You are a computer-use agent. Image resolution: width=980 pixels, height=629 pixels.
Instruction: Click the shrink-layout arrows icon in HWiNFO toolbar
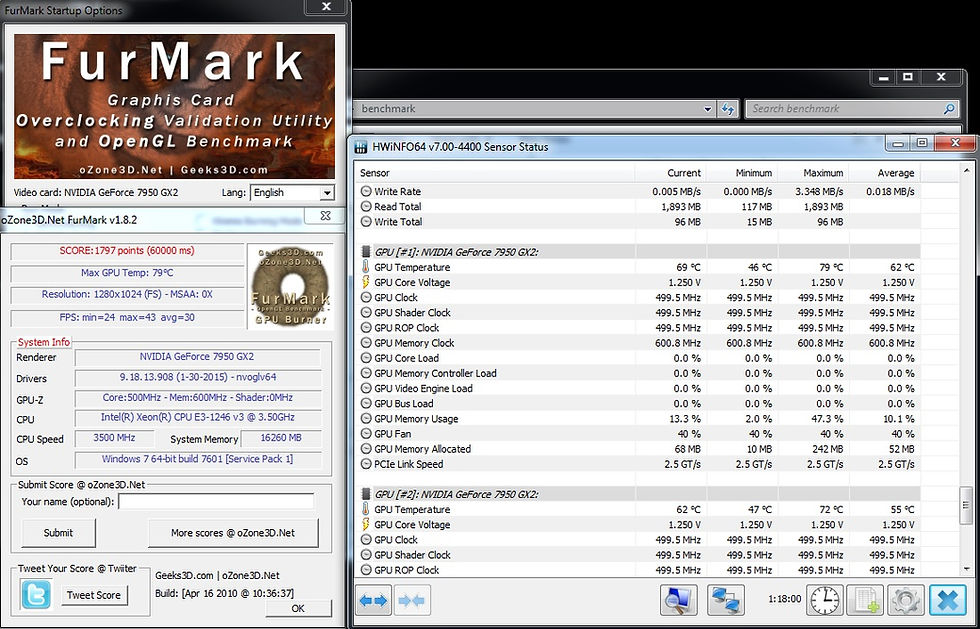(x=411, y=600)
